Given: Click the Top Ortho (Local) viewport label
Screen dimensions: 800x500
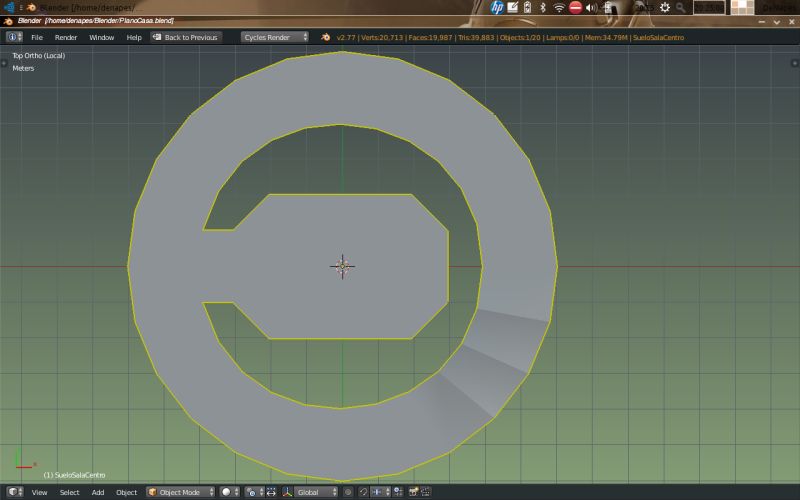Looking at the screenshot, I should [x=39, y=56].
